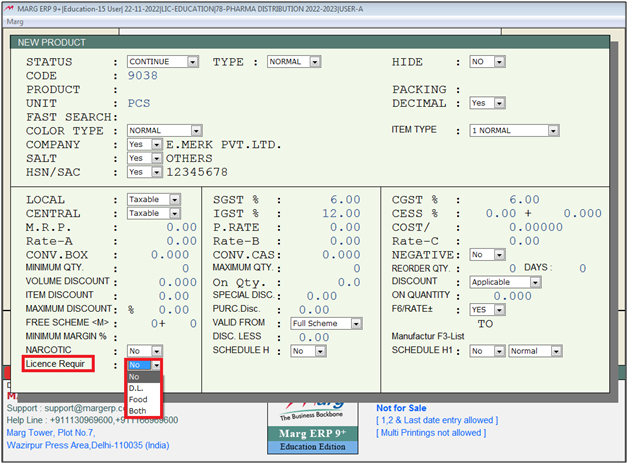Screen dimensions: 629x464
Task: Click the company name E.MERK PVT.LTD.
Action: pyautogui.click(x=223, y=145)
